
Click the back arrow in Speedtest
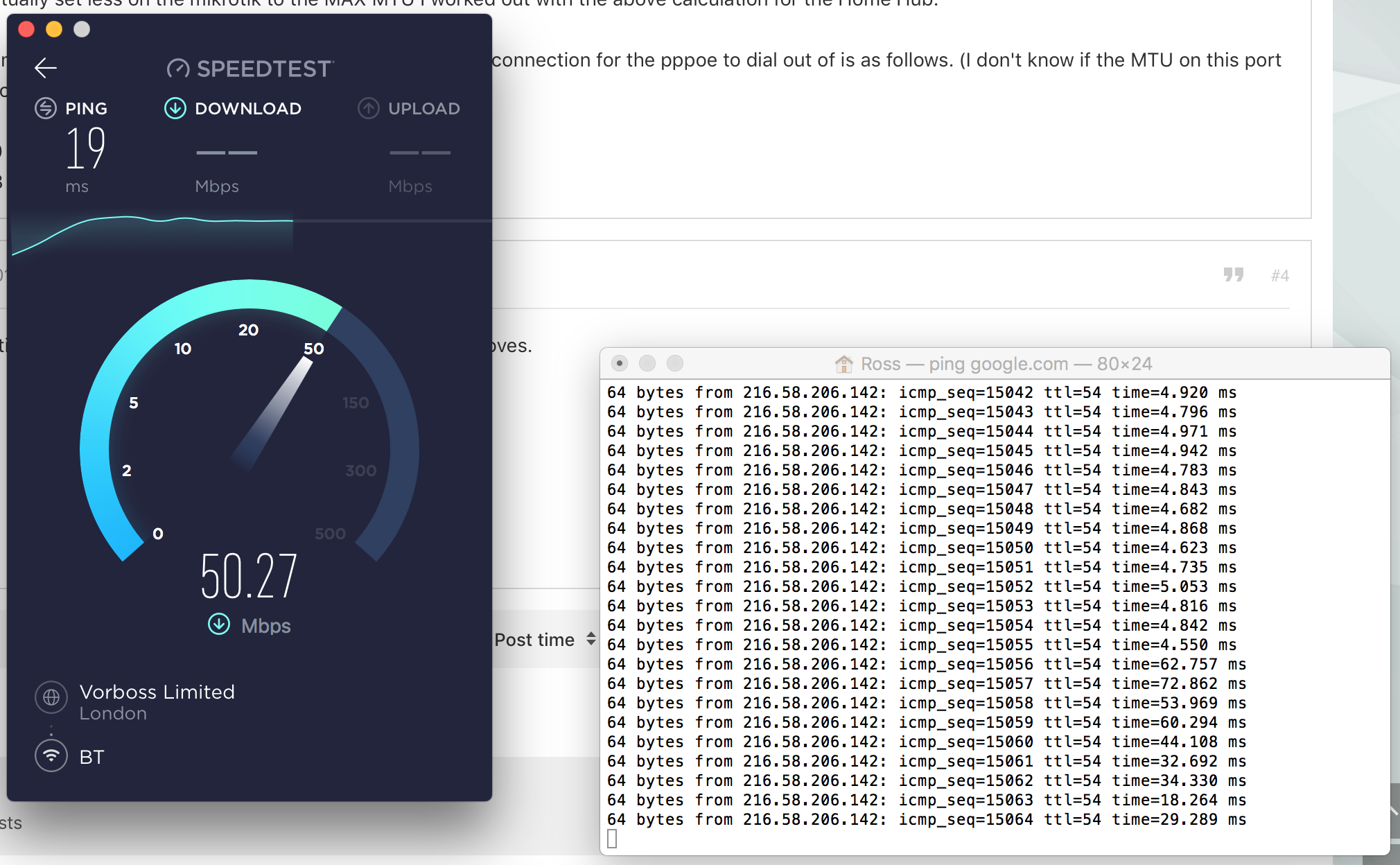tap(45, 67)
